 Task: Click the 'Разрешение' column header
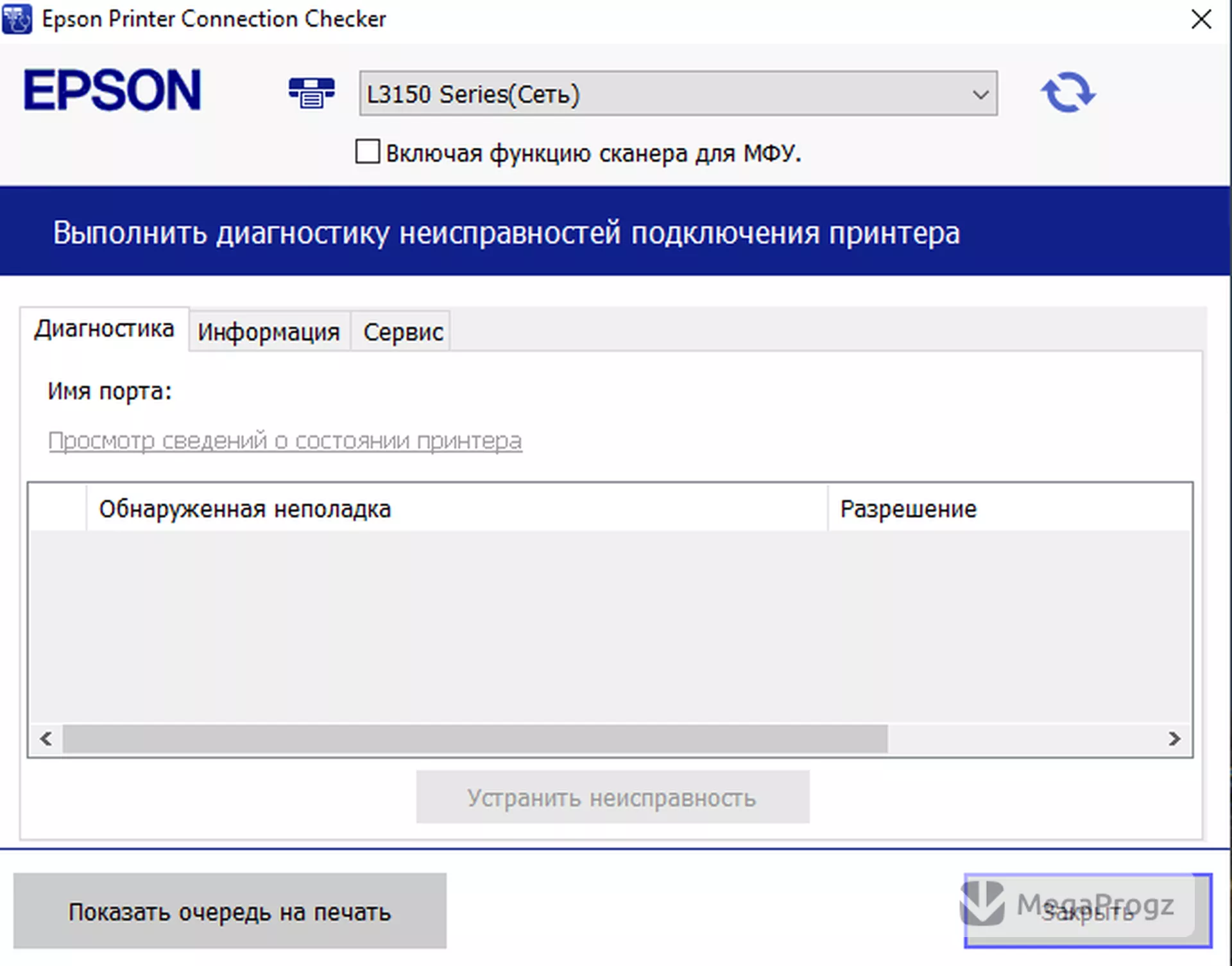[x=1009, y=508]
